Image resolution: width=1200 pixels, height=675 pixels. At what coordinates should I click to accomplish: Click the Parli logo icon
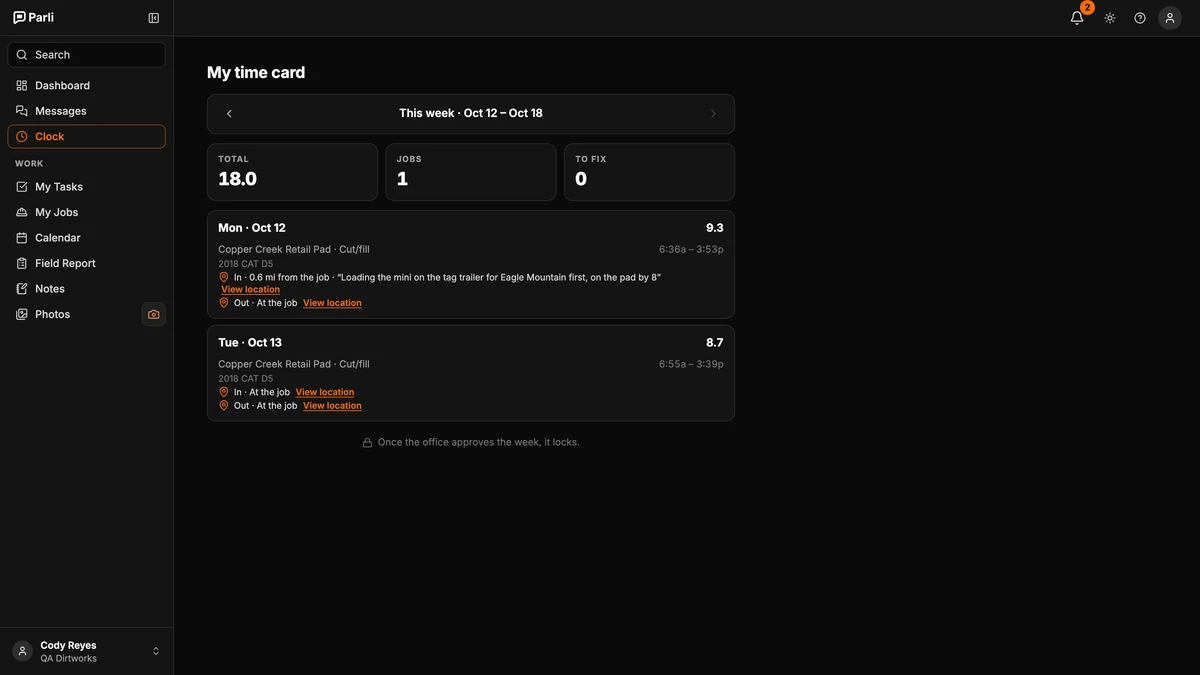click(19, 17)
